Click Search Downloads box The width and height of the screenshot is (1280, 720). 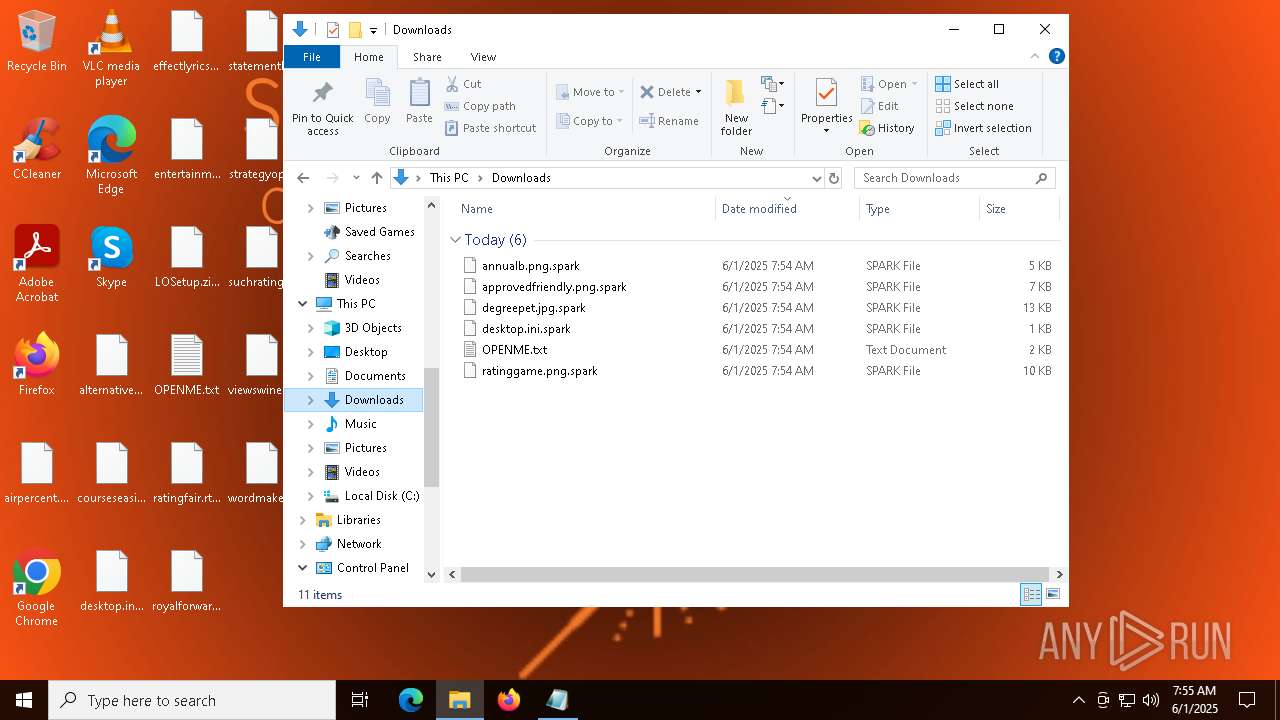(955, 178)
